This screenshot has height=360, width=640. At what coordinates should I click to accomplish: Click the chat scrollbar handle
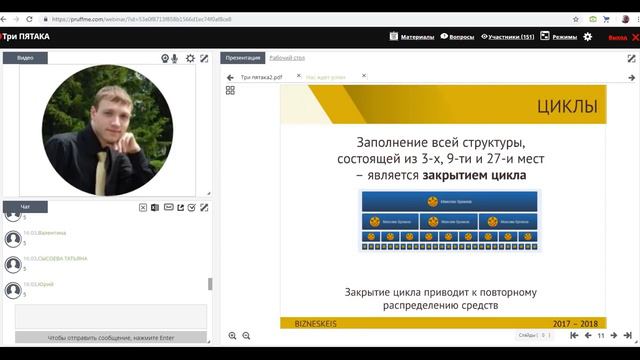coord(210,284)
